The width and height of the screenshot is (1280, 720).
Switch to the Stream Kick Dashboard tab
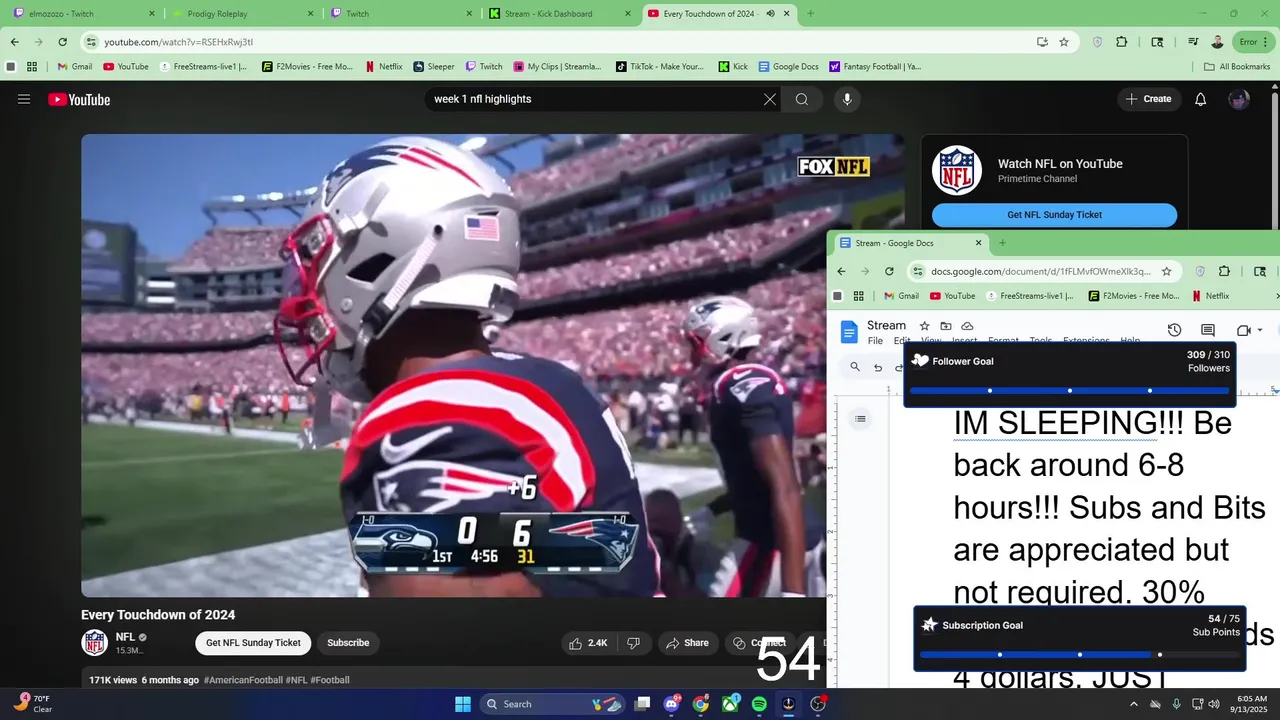pos(560,14)
